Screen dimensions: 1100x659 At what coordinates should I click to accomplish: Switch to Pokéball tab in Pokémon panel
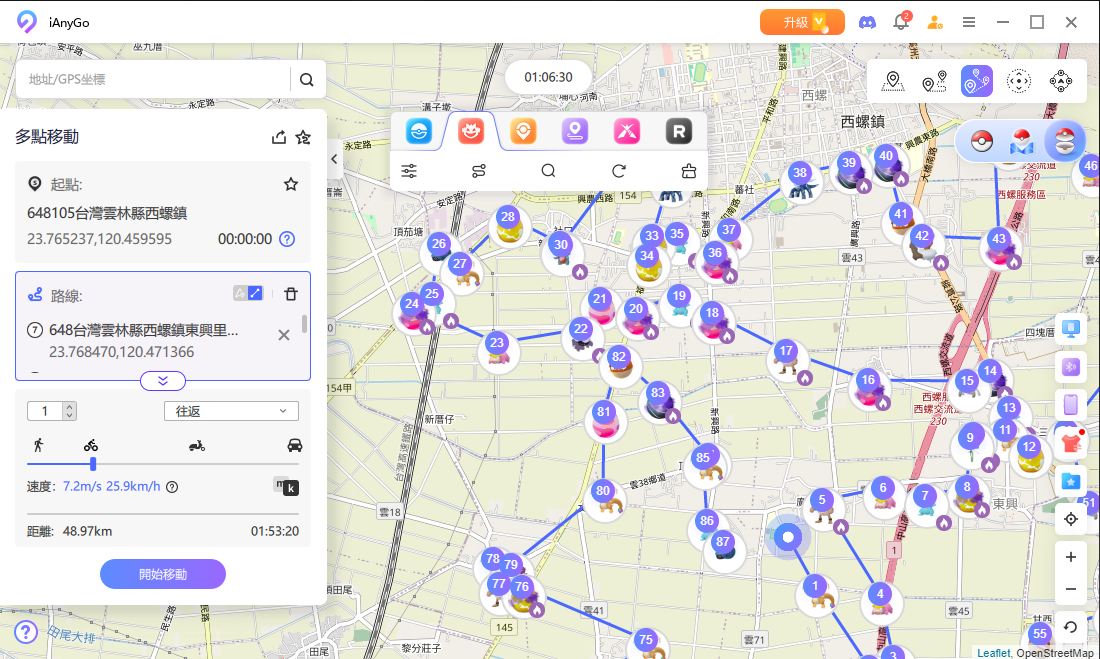419,131
